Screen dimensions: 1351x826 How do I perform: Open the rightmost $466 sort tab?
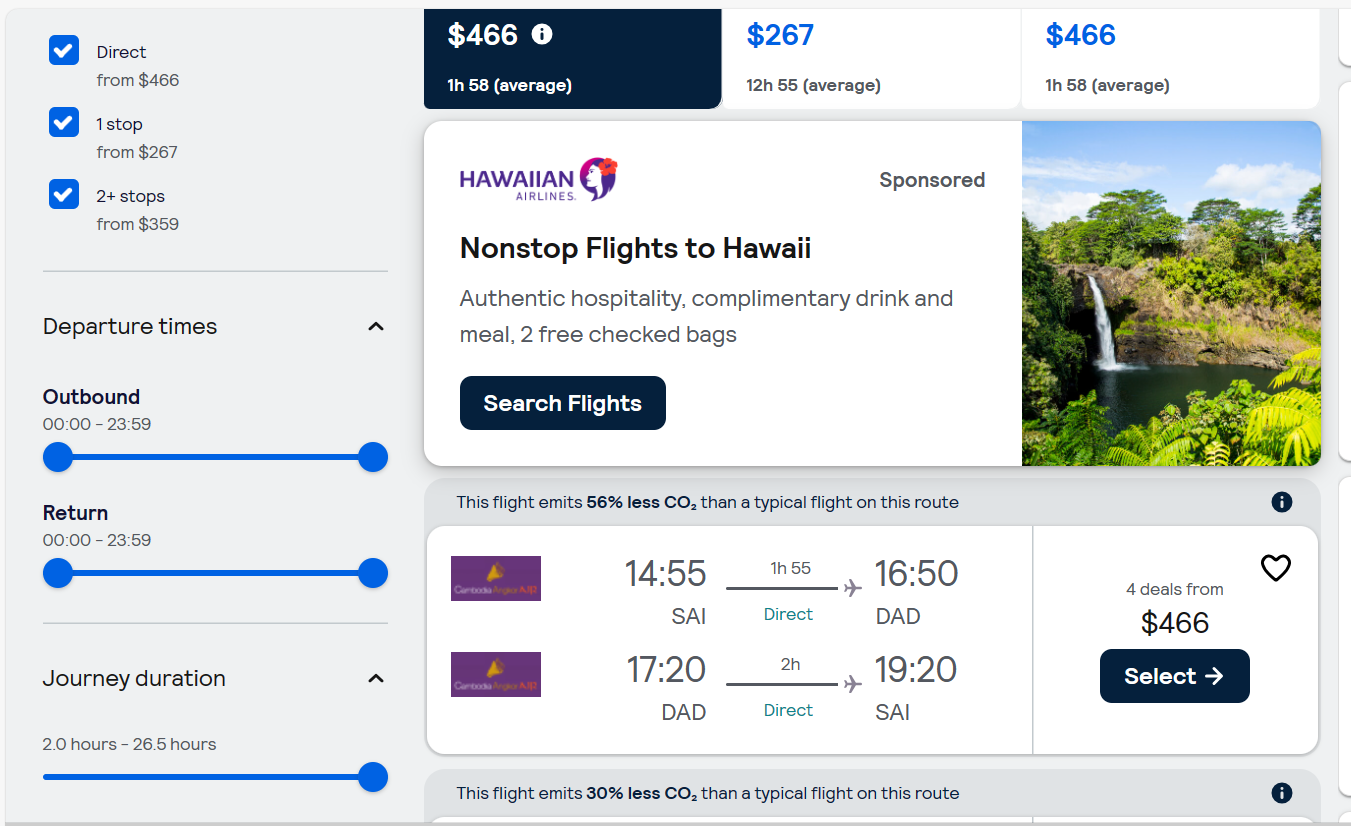[x=1168, y=58]
